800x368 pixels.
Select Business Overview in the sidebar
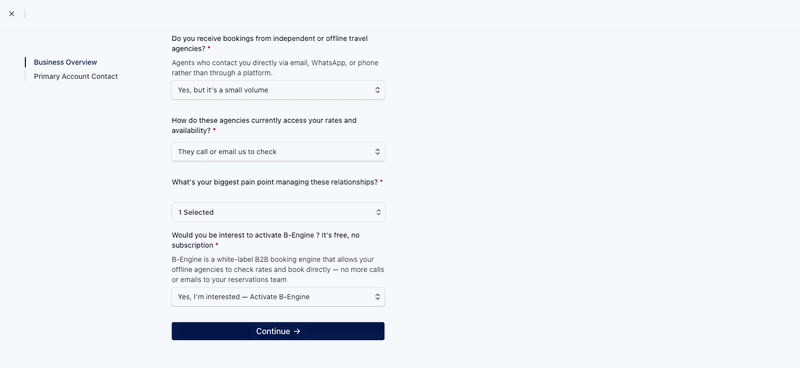coord(65,62)
